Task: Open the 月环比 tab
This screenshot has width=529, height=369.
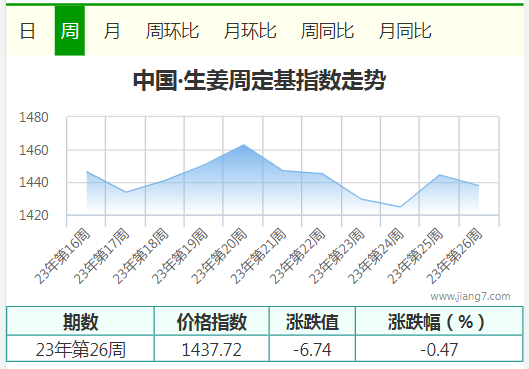Action: [x=250, y=31]
